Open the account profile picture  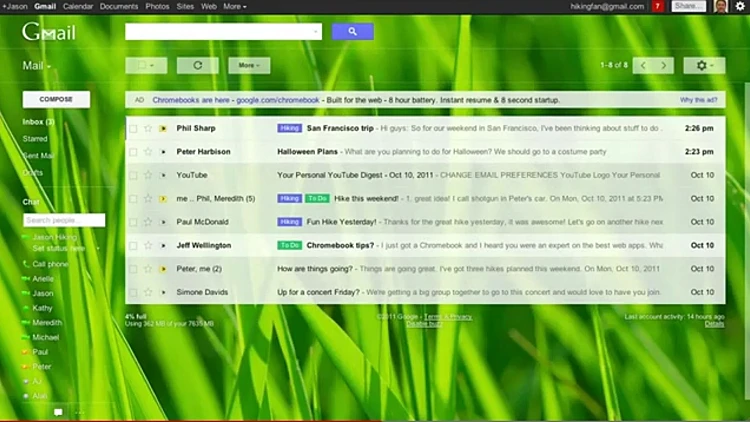pyautogui.click(x=721, y=6)
